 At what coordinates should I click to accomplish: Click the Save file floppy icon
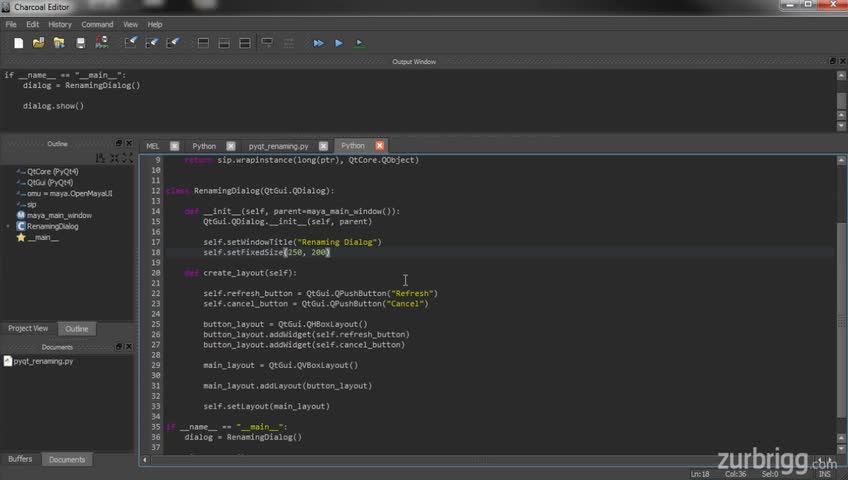tap(81, 43)
